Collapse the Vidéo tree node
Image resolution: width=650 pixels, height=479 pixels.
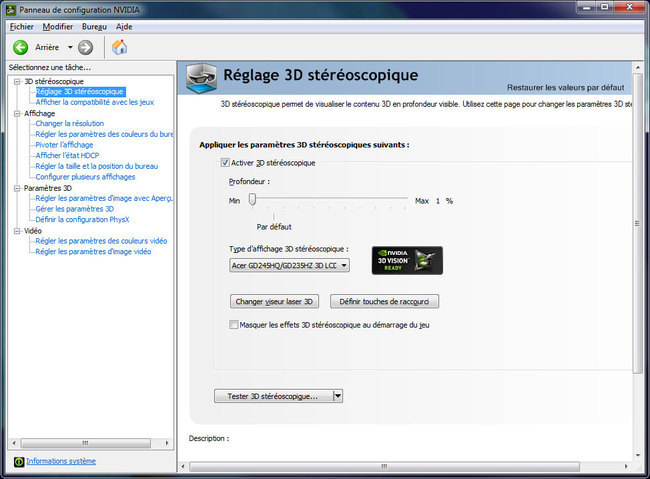tap(17, 231)
